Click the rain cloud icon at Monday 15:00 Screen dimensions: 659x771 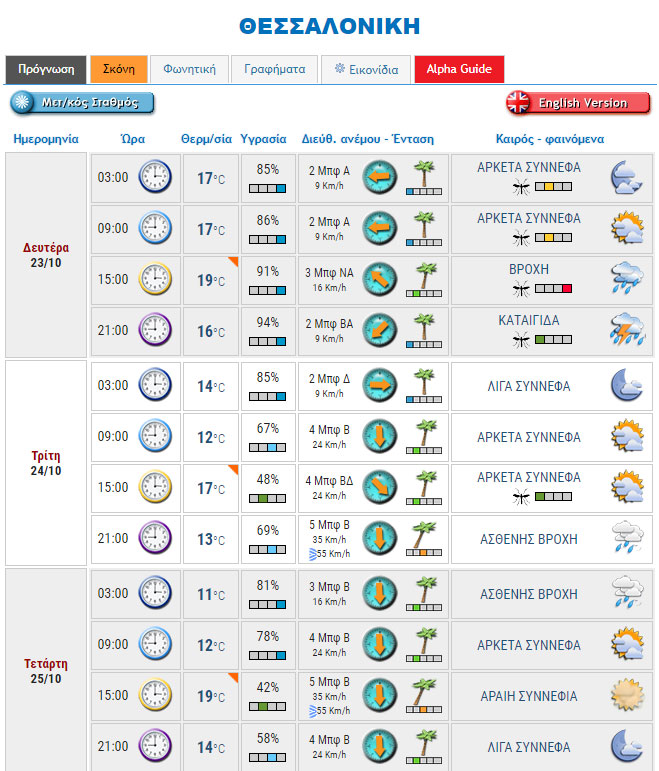pyautogui.click(x=626, y=279)
